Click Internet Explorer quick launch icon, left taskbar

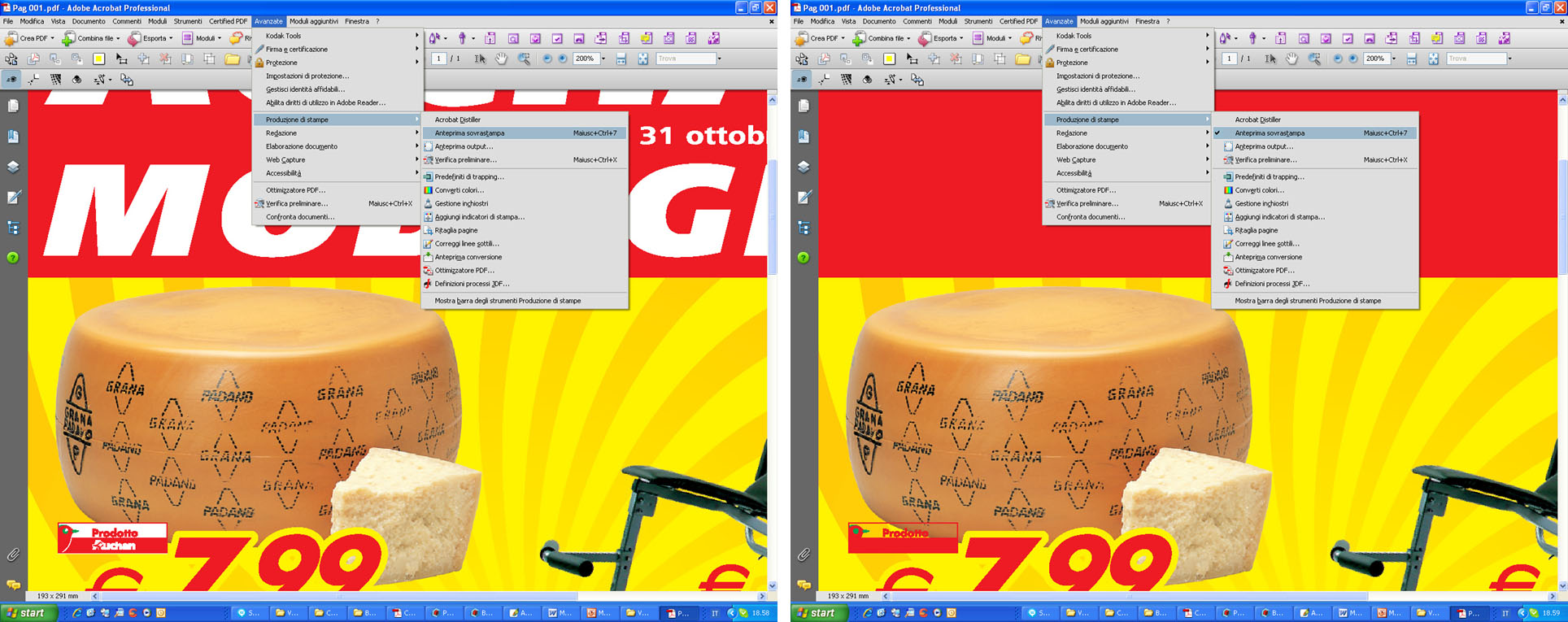(x=76, y=613)
